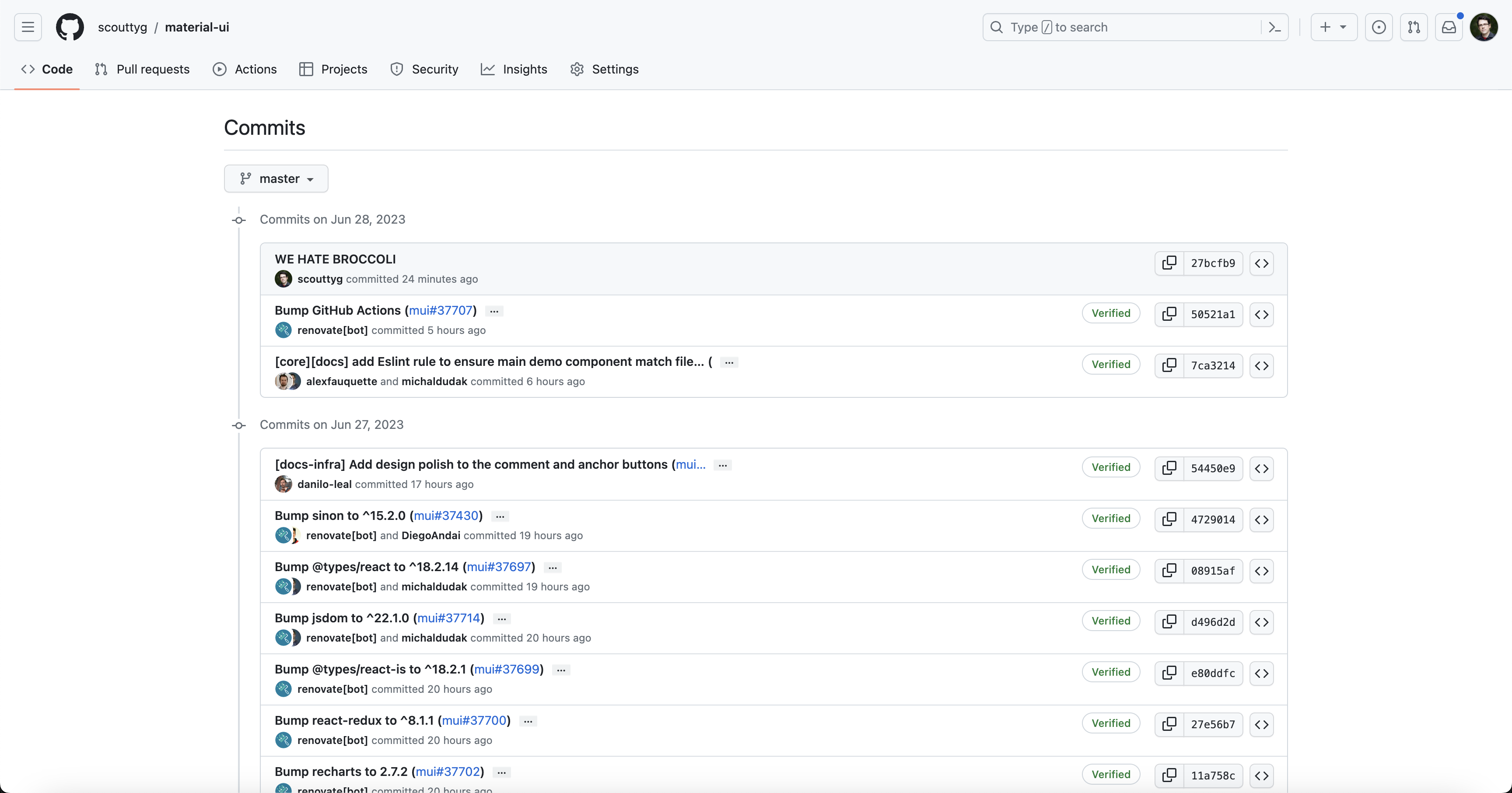
Task: Copy full SHA for commit 4729014
Action: (1169, 519)
